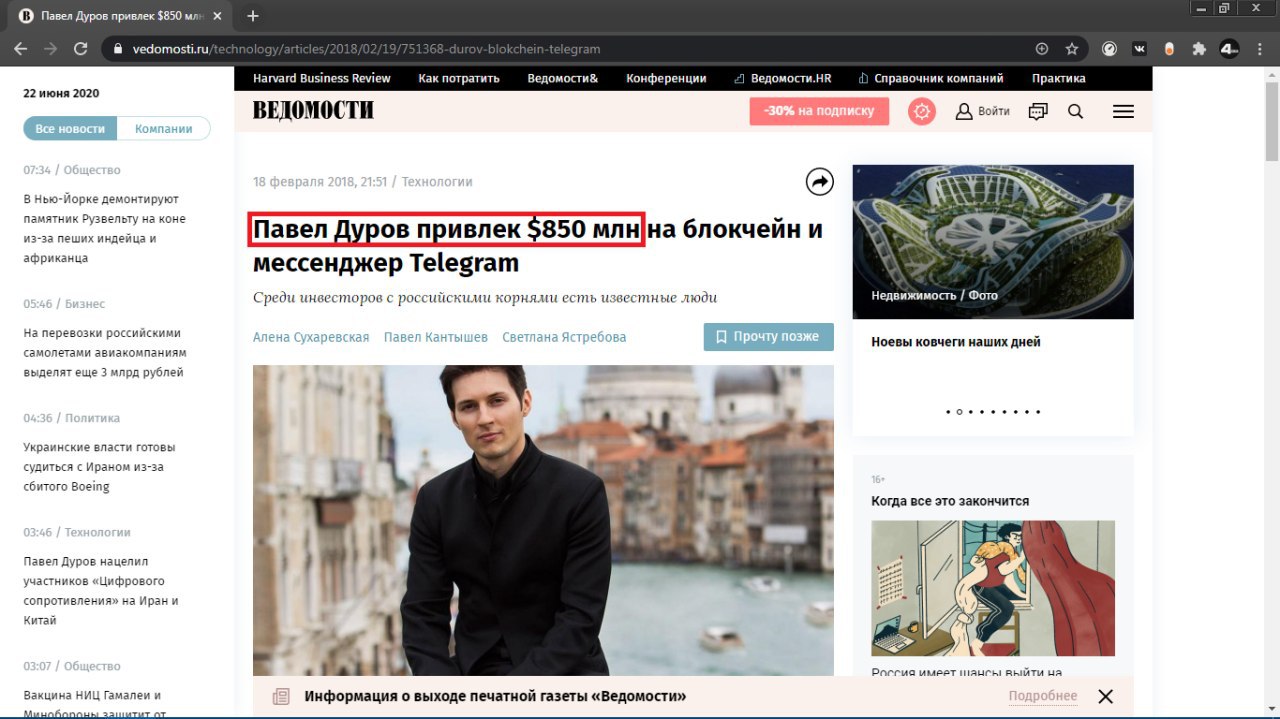Open news about Рузвельт monument in New York
This screenshot has width=1280, height=719.
point(105,228)
